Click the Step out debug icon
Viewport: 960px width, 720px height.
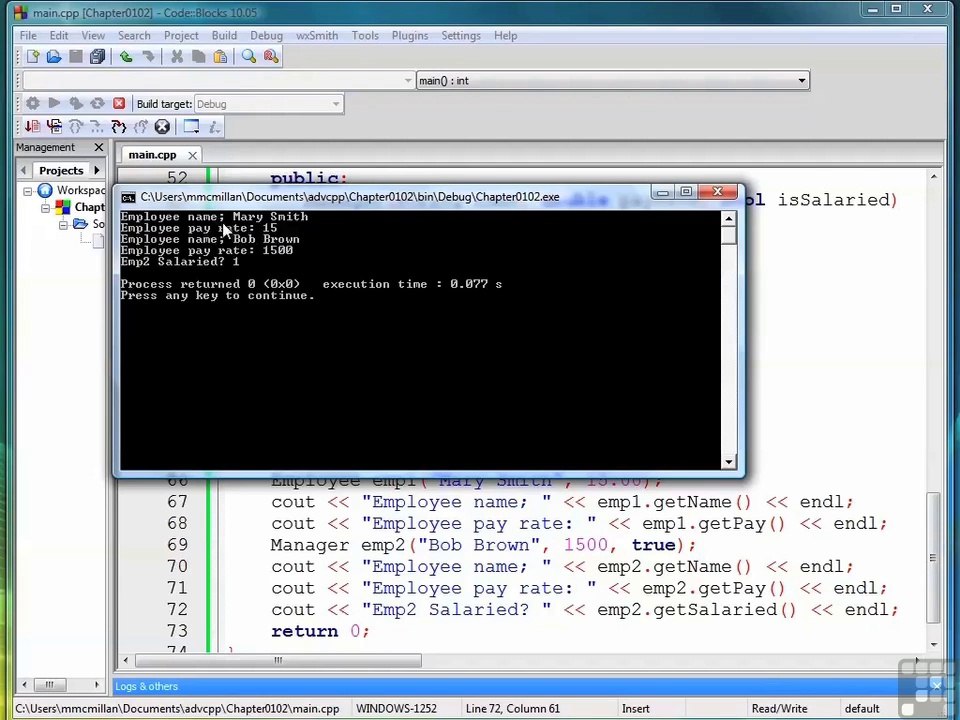coord(140,127)
